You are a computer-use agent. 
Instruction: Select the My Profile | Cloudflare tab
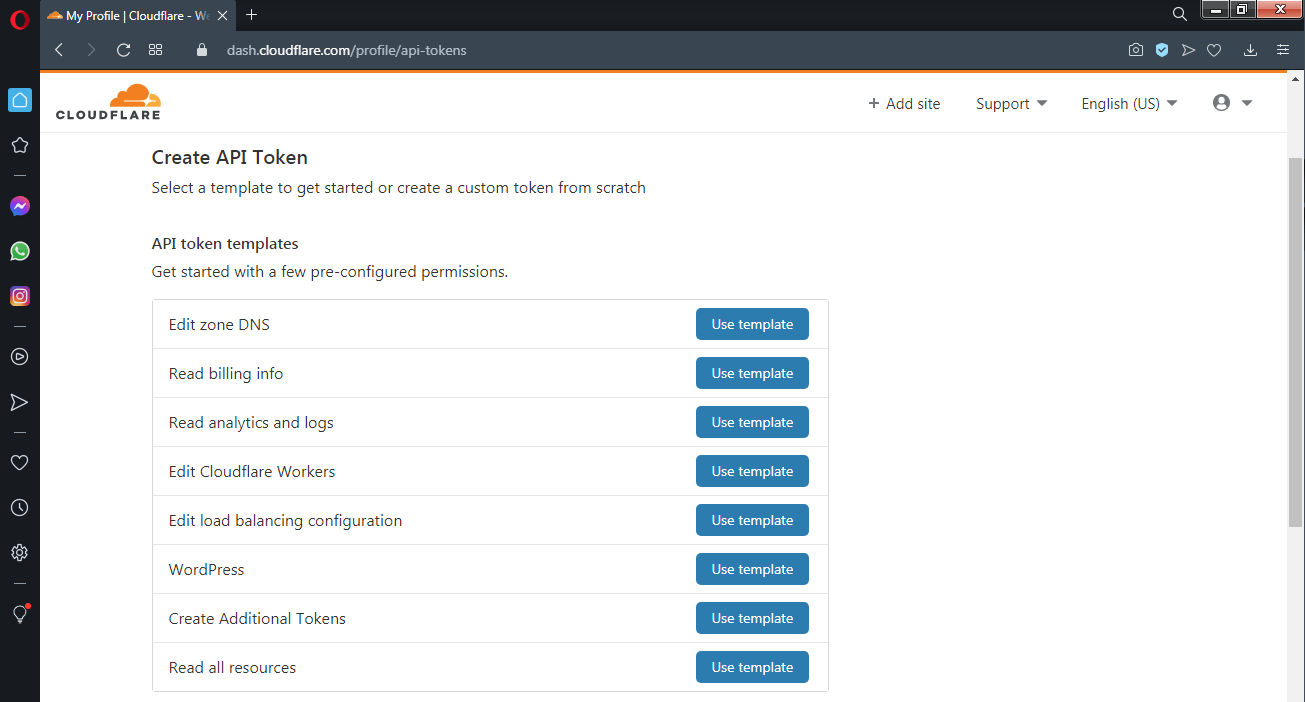137,16
